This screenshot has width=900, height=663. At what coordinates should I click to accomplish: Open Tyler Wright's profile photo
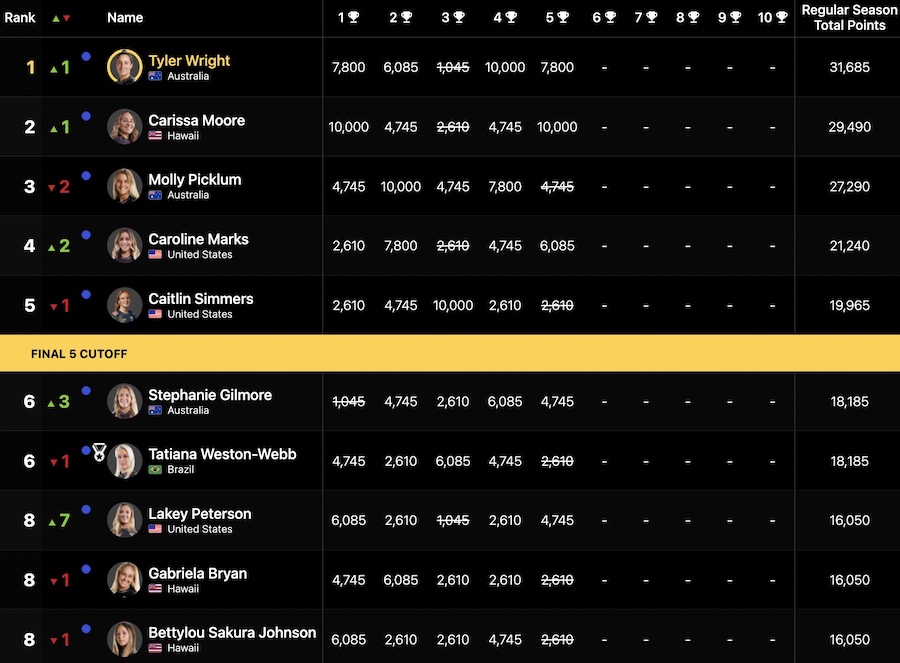(125, 67)
